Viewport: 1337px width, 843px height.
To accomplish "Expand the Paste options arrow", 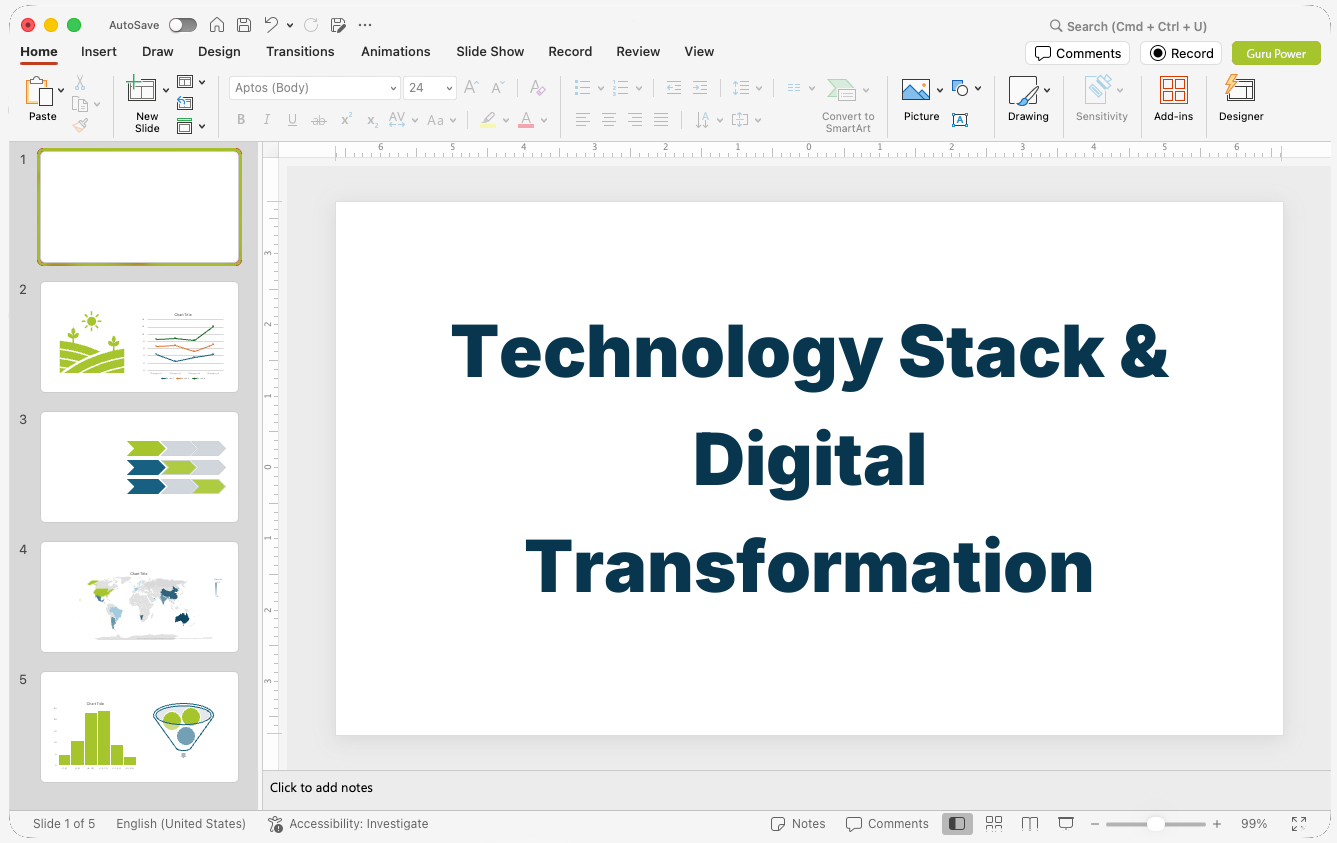I will tap(61, 91).
